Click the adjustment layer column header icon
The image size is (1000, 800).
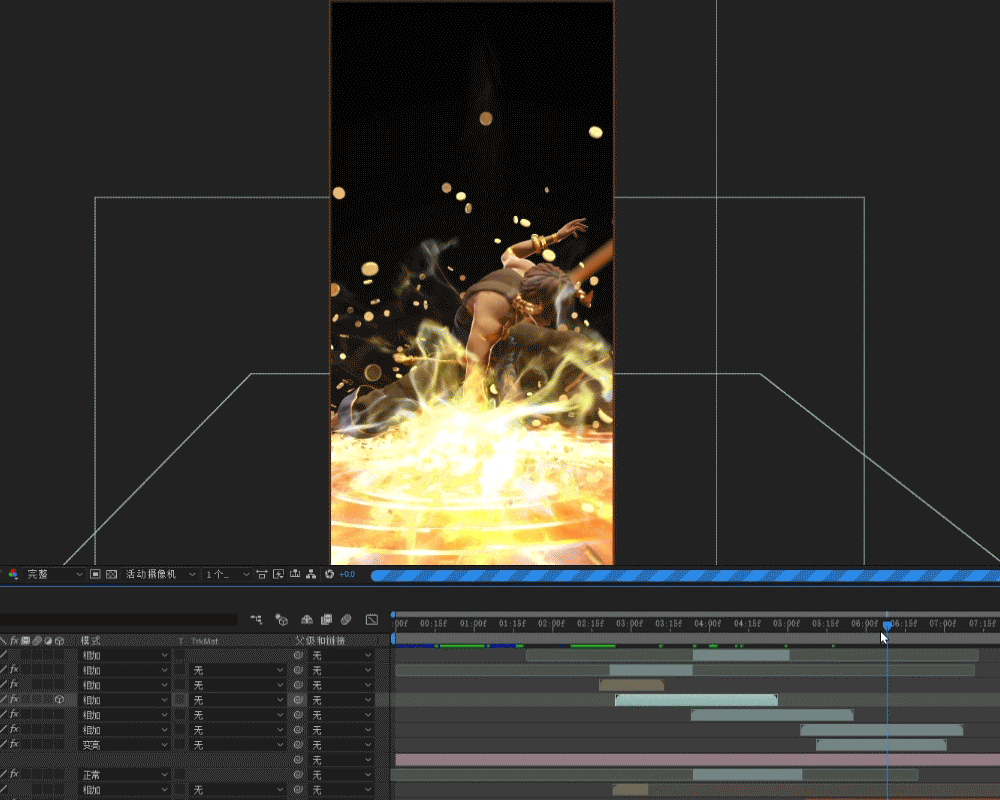48,641
